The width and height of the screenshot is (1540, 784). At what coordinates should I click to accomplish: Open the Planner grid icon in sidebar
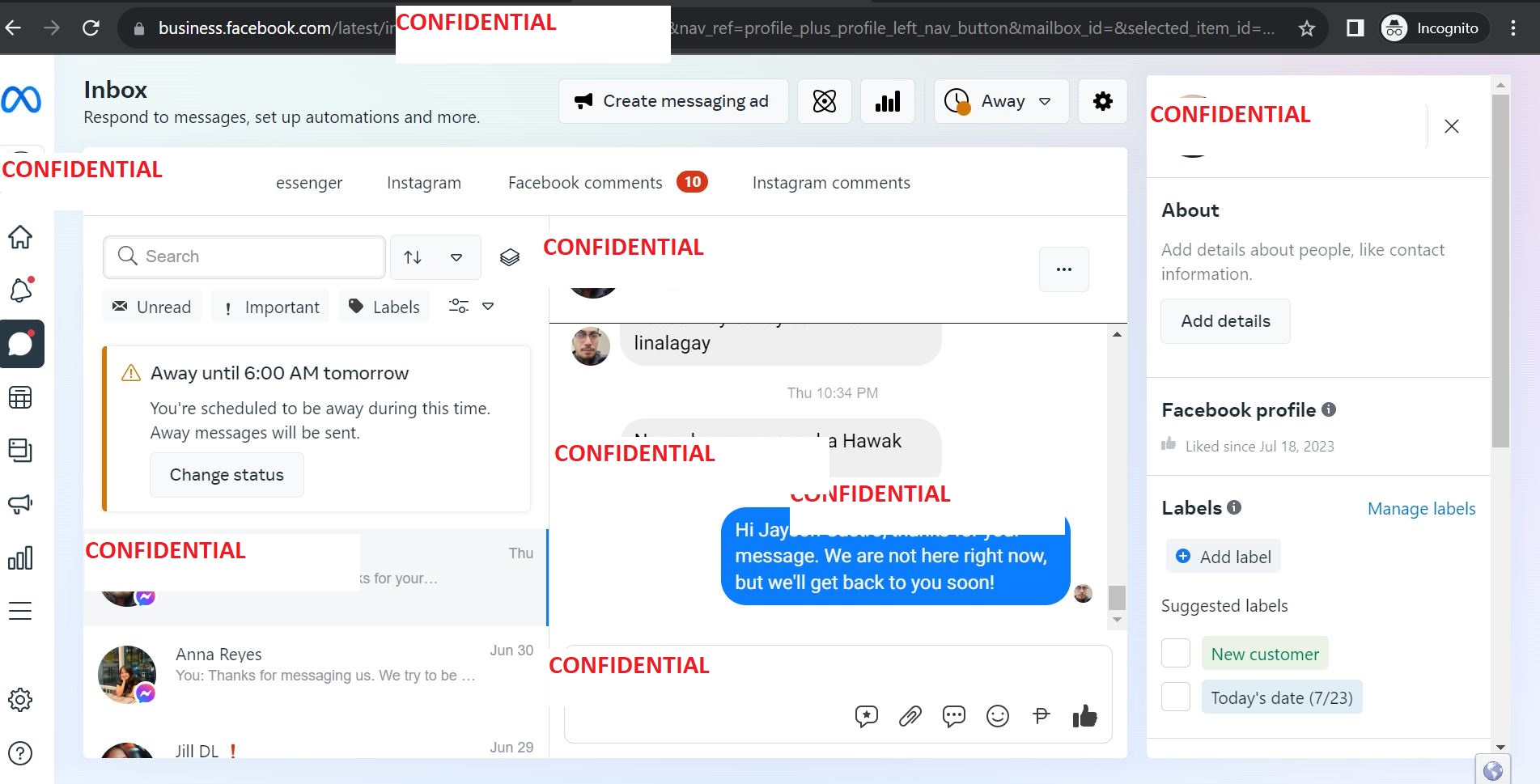20,397
